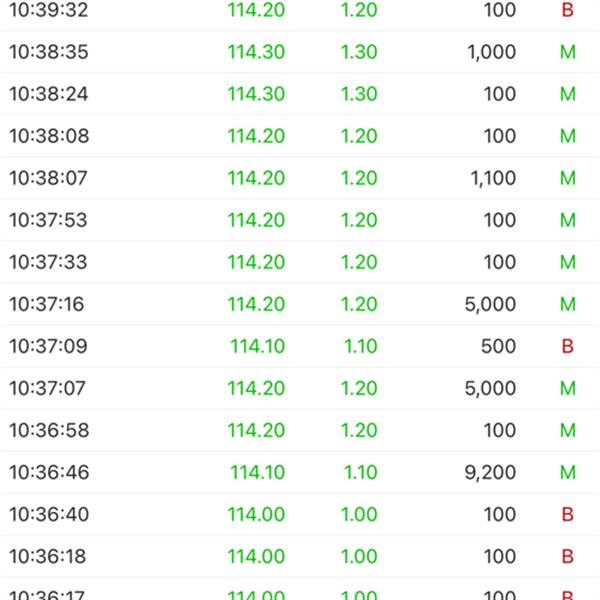
Task: Open the 10:37:09 trade at 114.10
Action: coord(300,346)
